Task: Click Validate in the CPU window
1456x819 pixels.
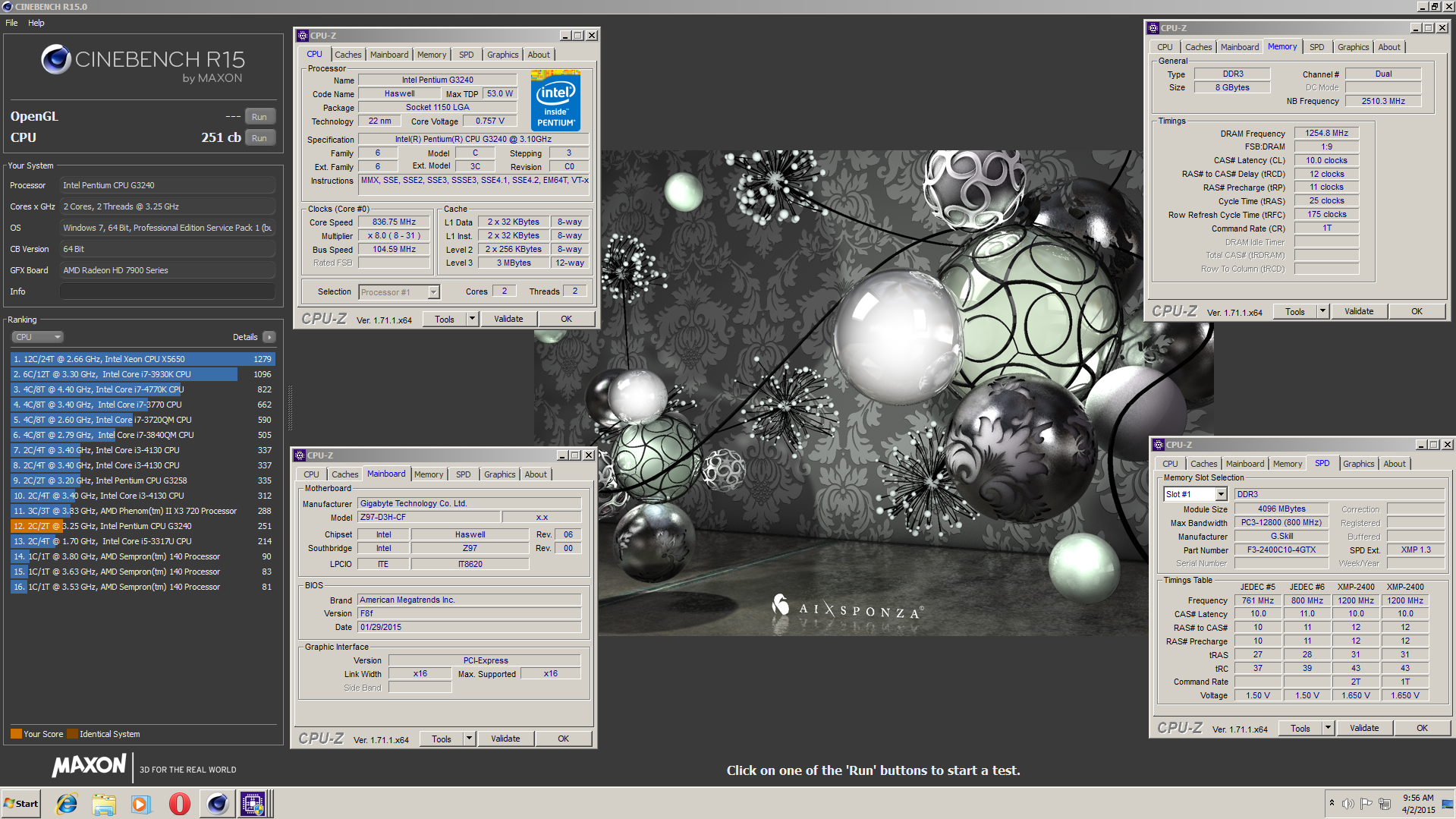Action: 508,319
